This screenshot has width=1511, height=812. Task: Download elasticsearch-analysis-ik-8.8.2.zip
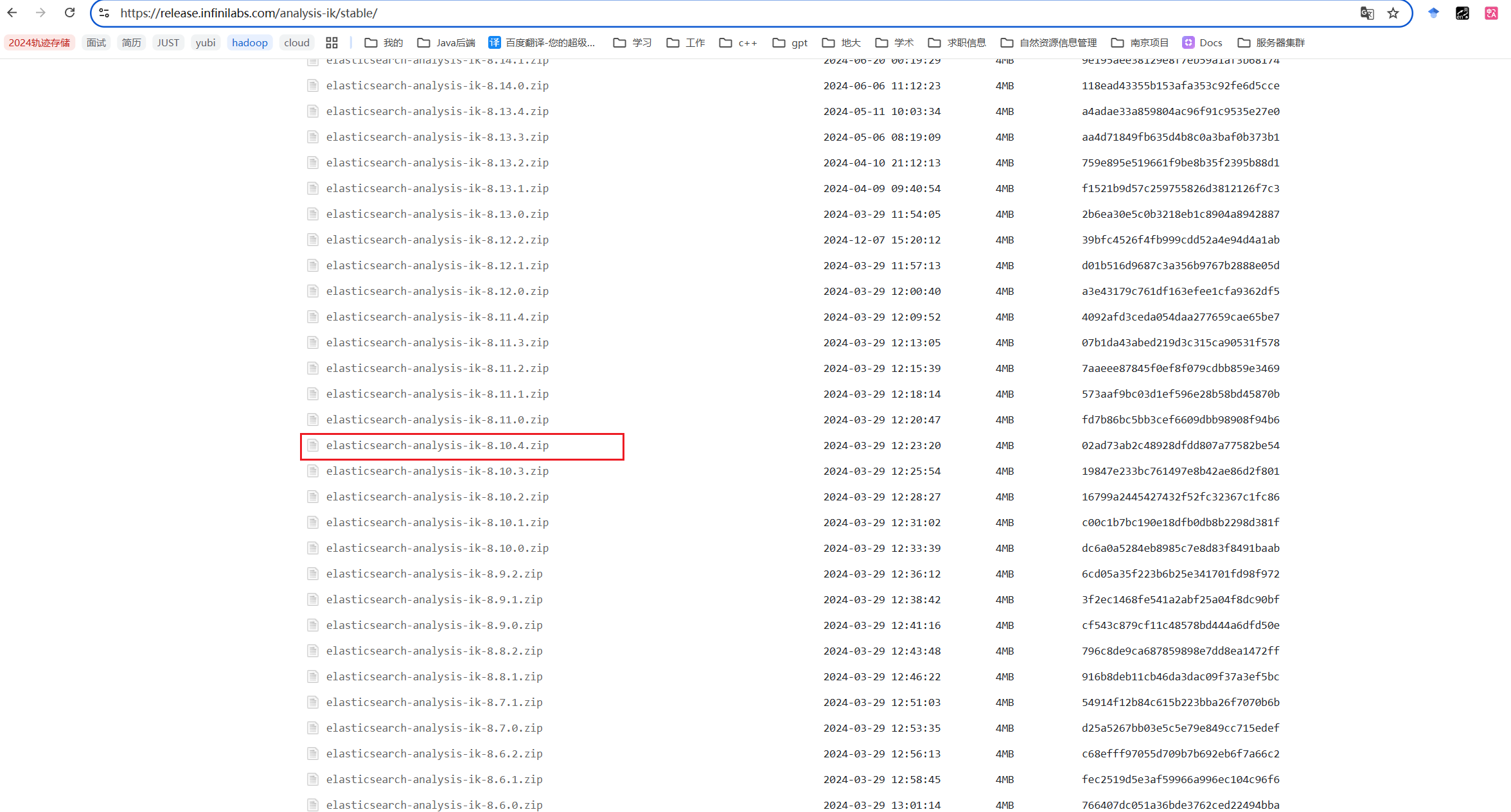(434, 651)
